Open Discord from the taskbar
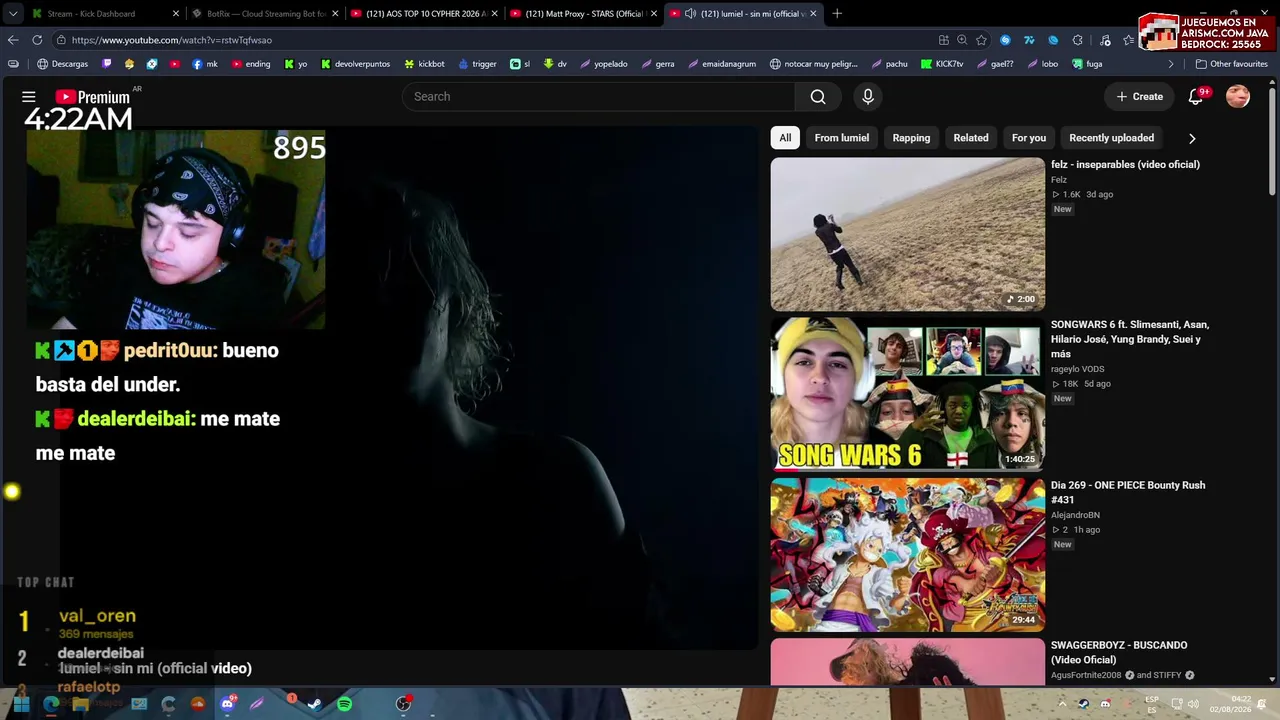This screenshot has width=1280, height=720. pos(228,704)
